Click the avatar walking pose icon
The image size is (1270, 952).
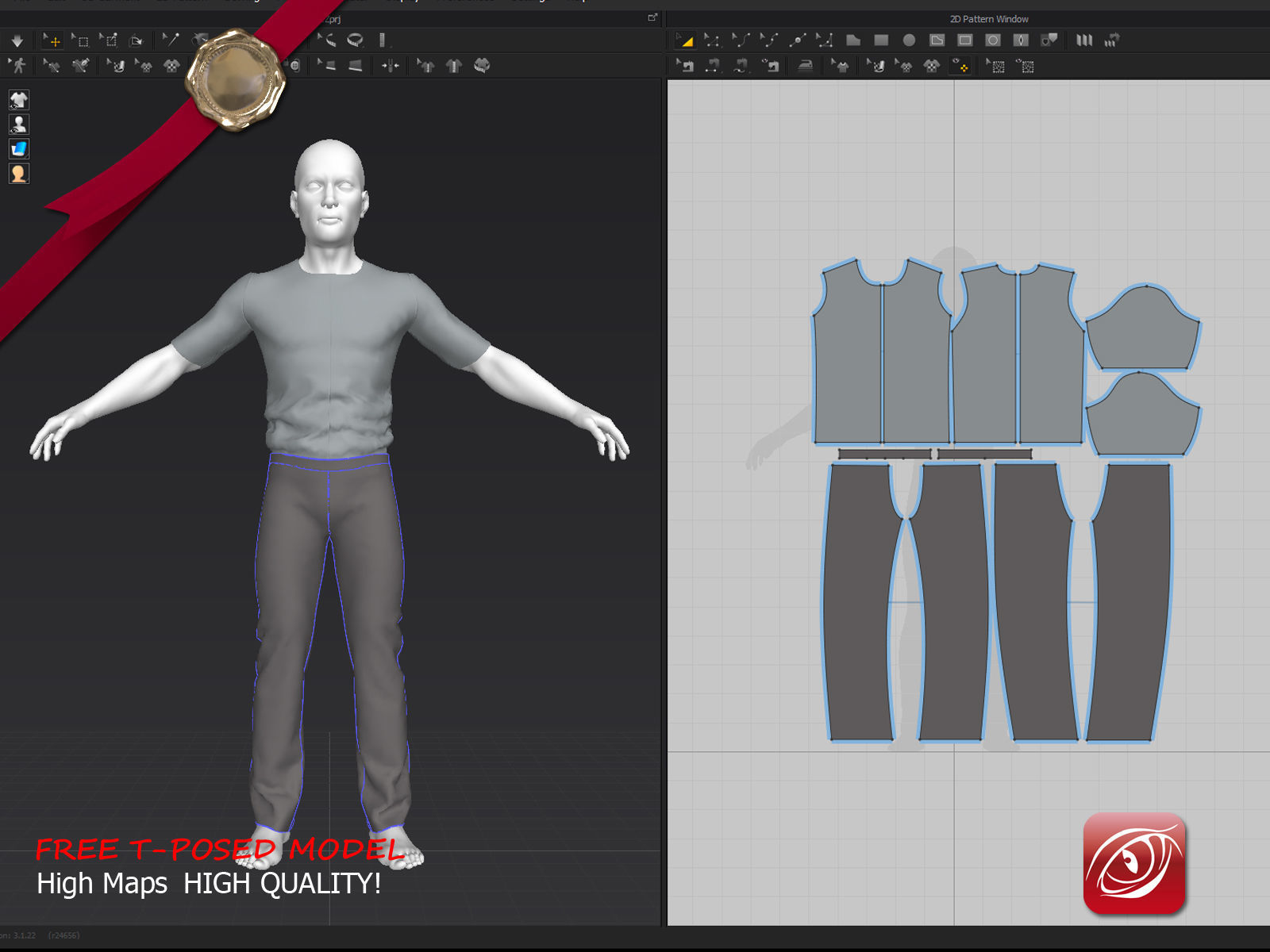click(x=17, y=65)
